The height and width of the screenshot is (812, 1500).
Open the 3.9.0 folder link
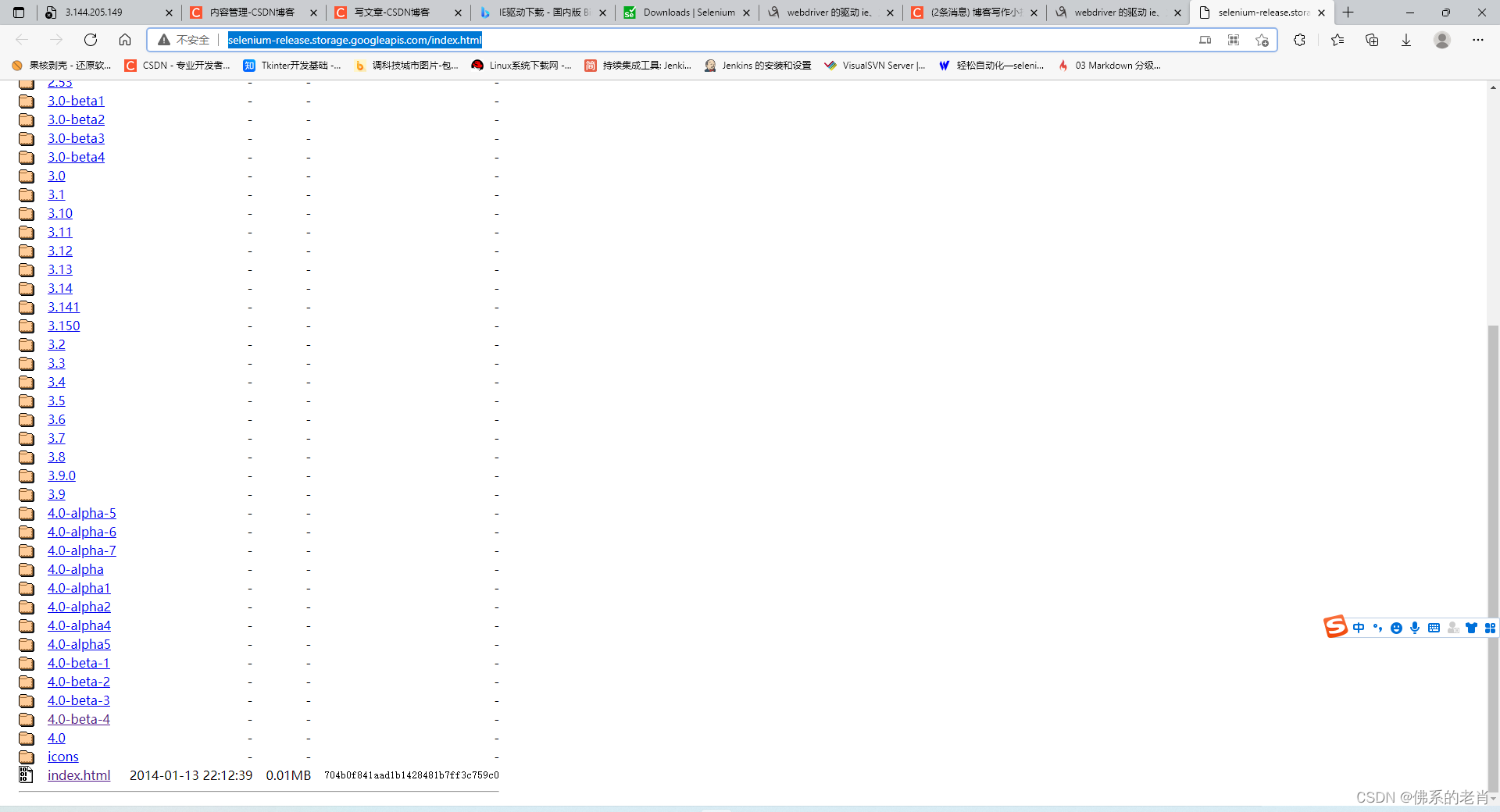click(x=62, y=475)
